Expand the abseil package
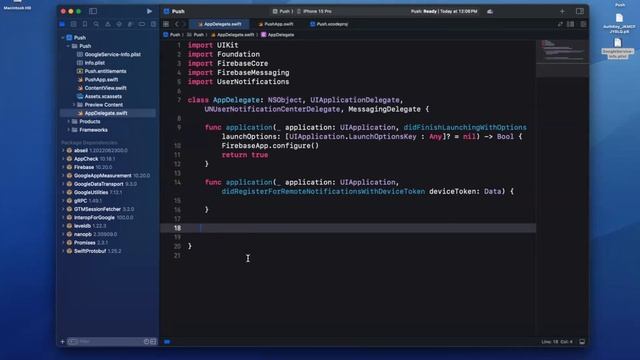Image resolution: width=640 pixels, height=360 pixels. 63,151
